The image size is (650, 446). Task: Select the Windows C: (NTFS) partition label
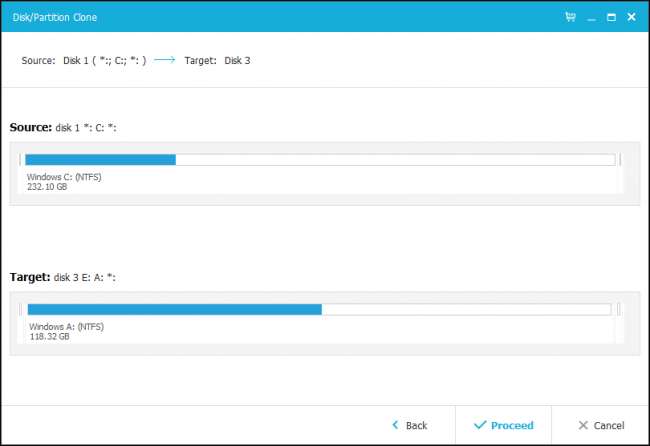pyautogui.click(x=65, y=177)
